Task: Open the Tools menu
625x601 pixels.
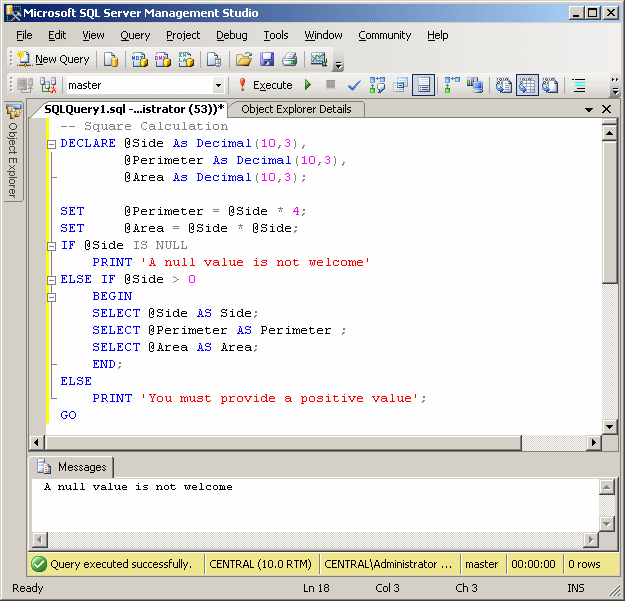Action: pos(276,35)
